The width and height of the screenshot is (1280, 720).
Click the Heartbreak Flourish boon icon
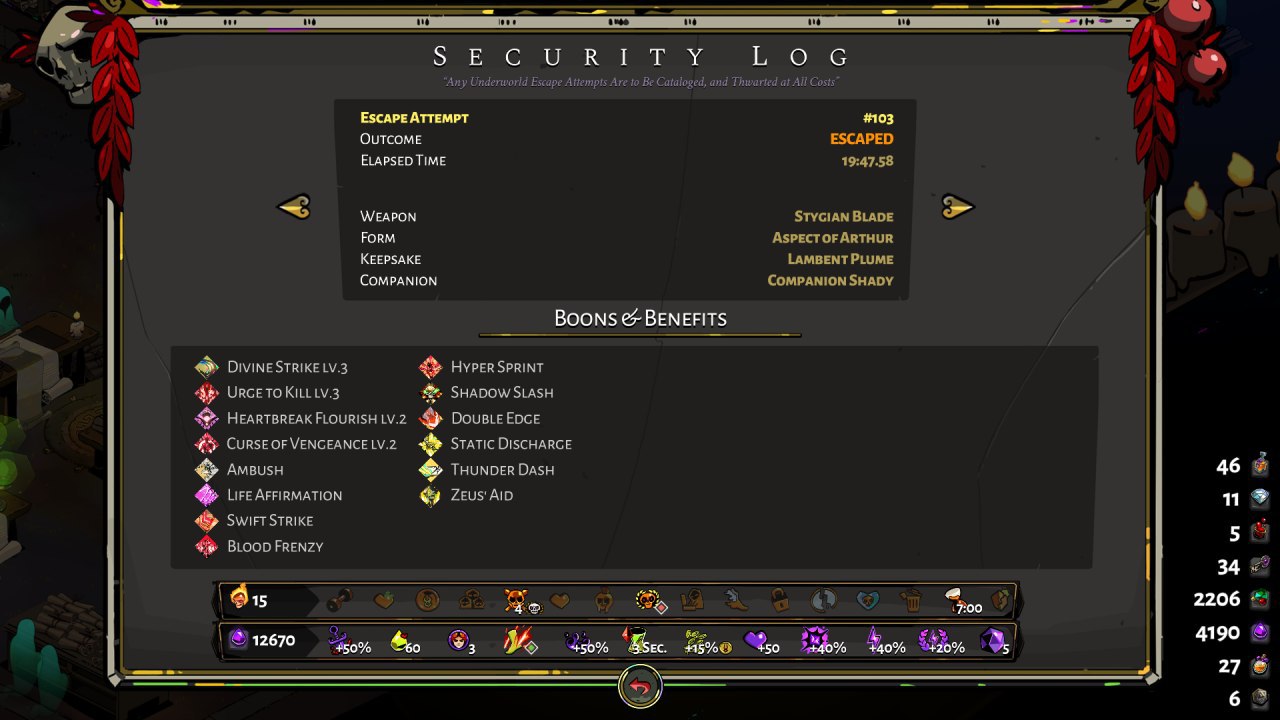[x=207, y=418]
